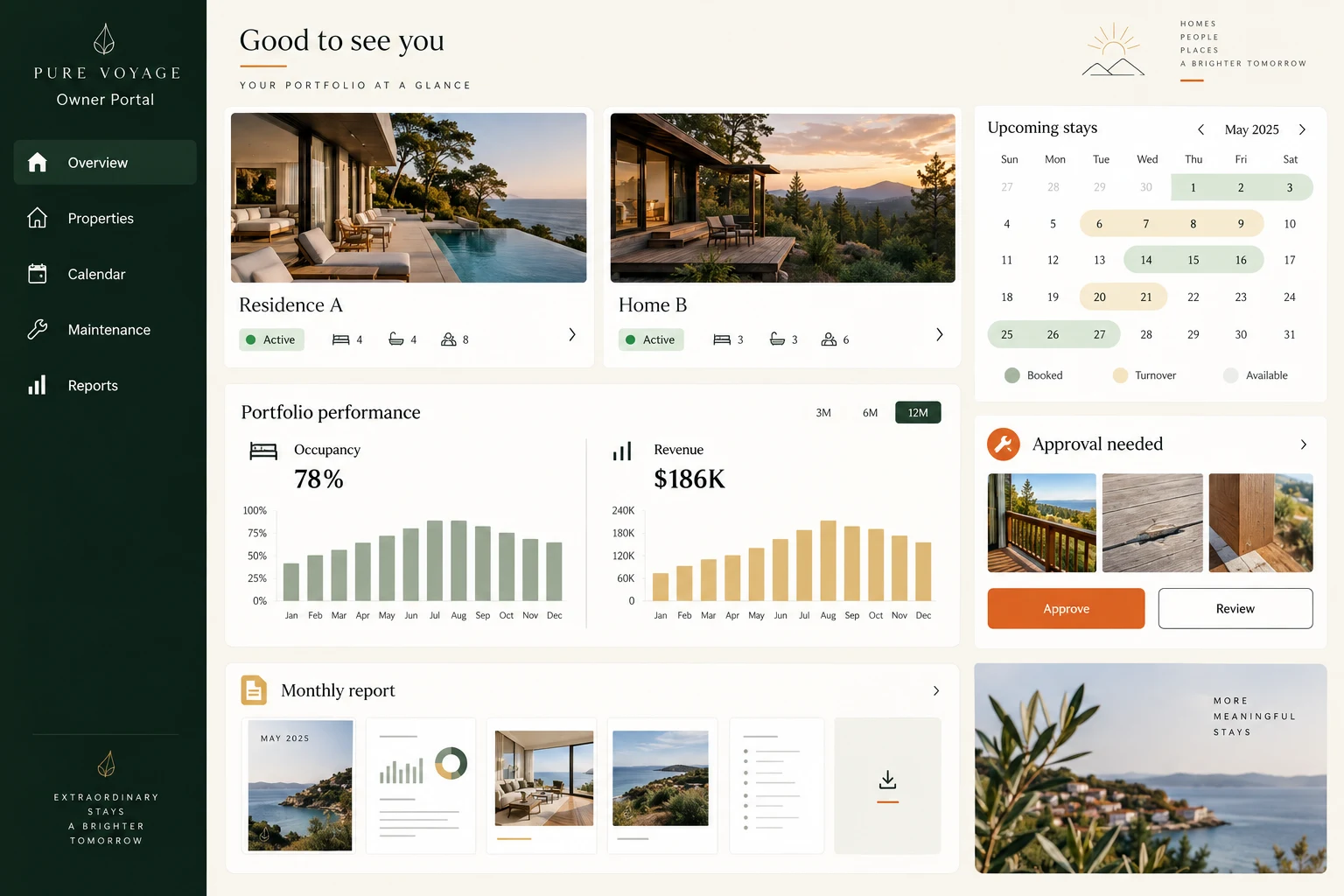Select May 1 in the calendar
Image resolution: width=1344 pixels, height=896 pixels.
[x=1193, y=187]
